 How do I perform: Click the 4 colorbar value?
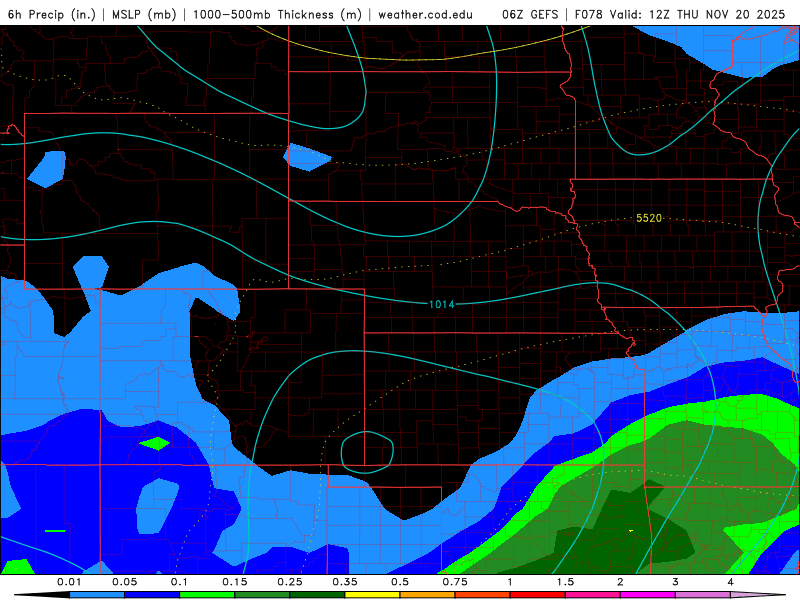pyautogui.click(x=731, y=582)
